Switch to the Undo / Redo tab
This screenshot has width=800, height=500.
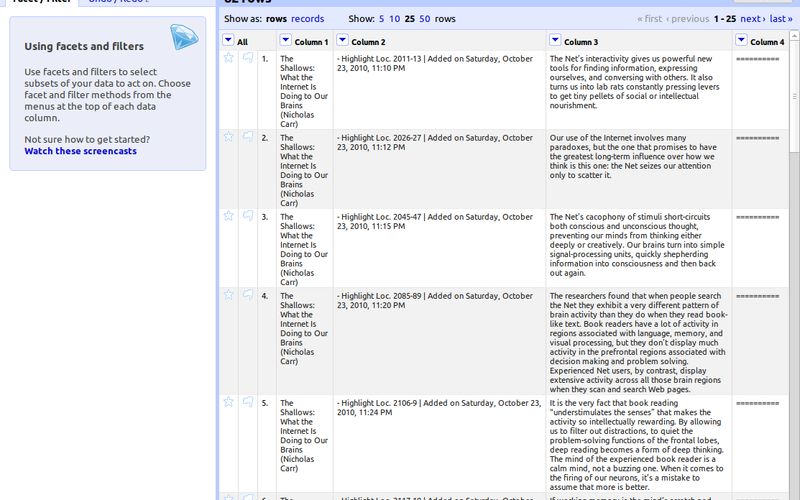[x=118, y=2]
